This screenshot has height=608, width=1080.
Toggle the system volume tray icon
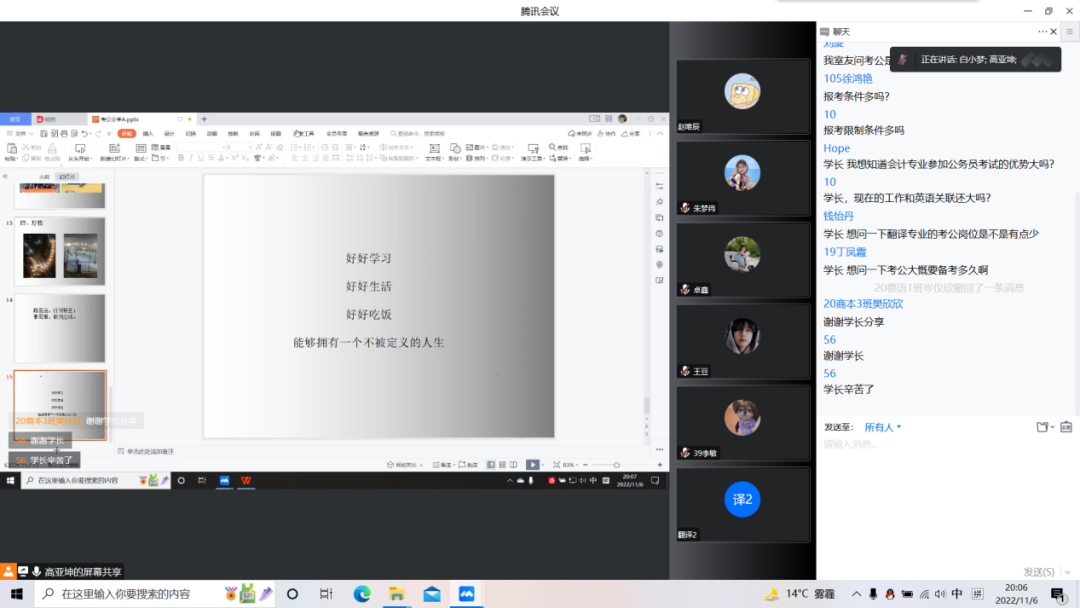(939, 594)
